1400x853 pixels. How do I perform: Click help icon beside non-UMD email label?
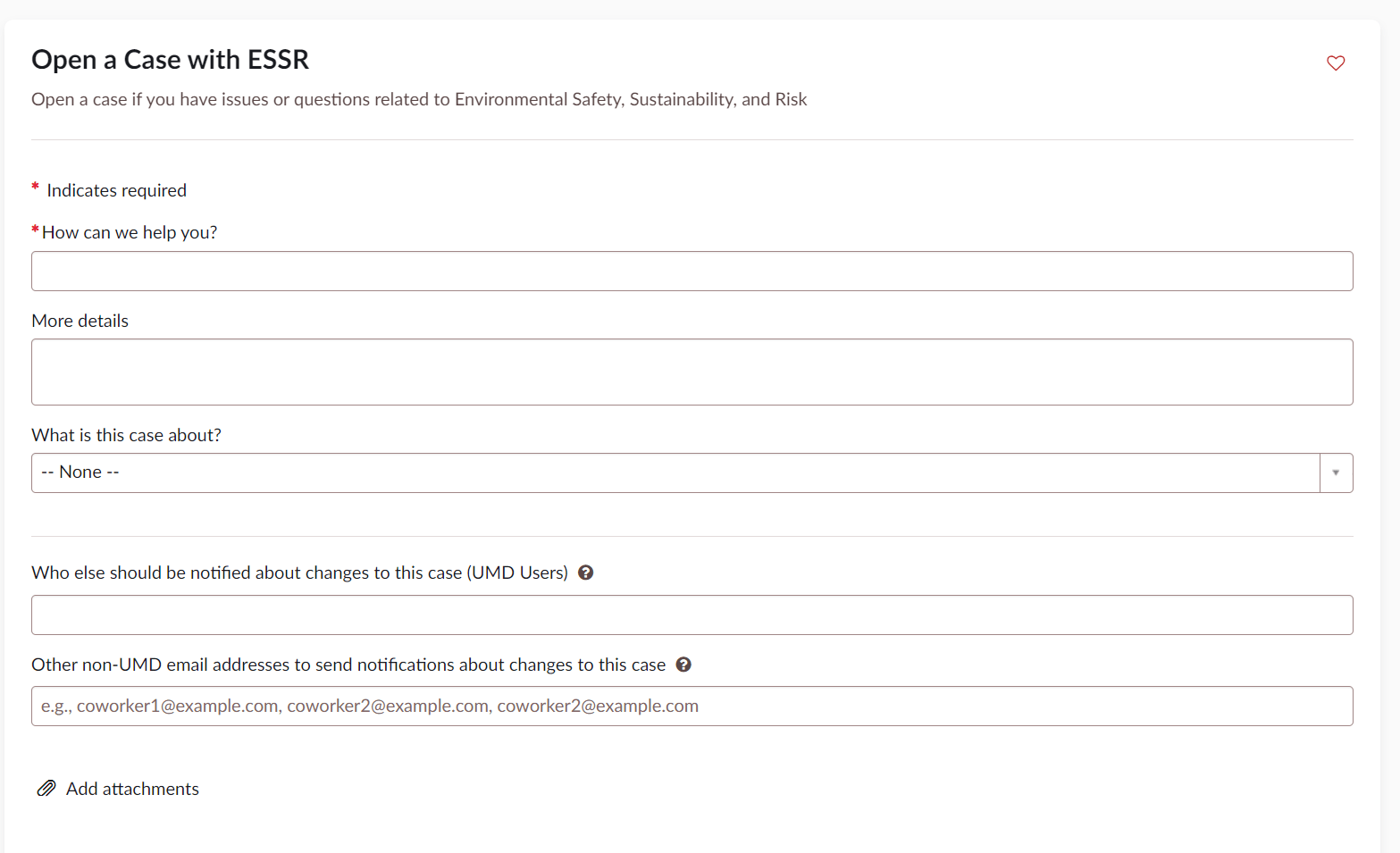coord(683,665)
